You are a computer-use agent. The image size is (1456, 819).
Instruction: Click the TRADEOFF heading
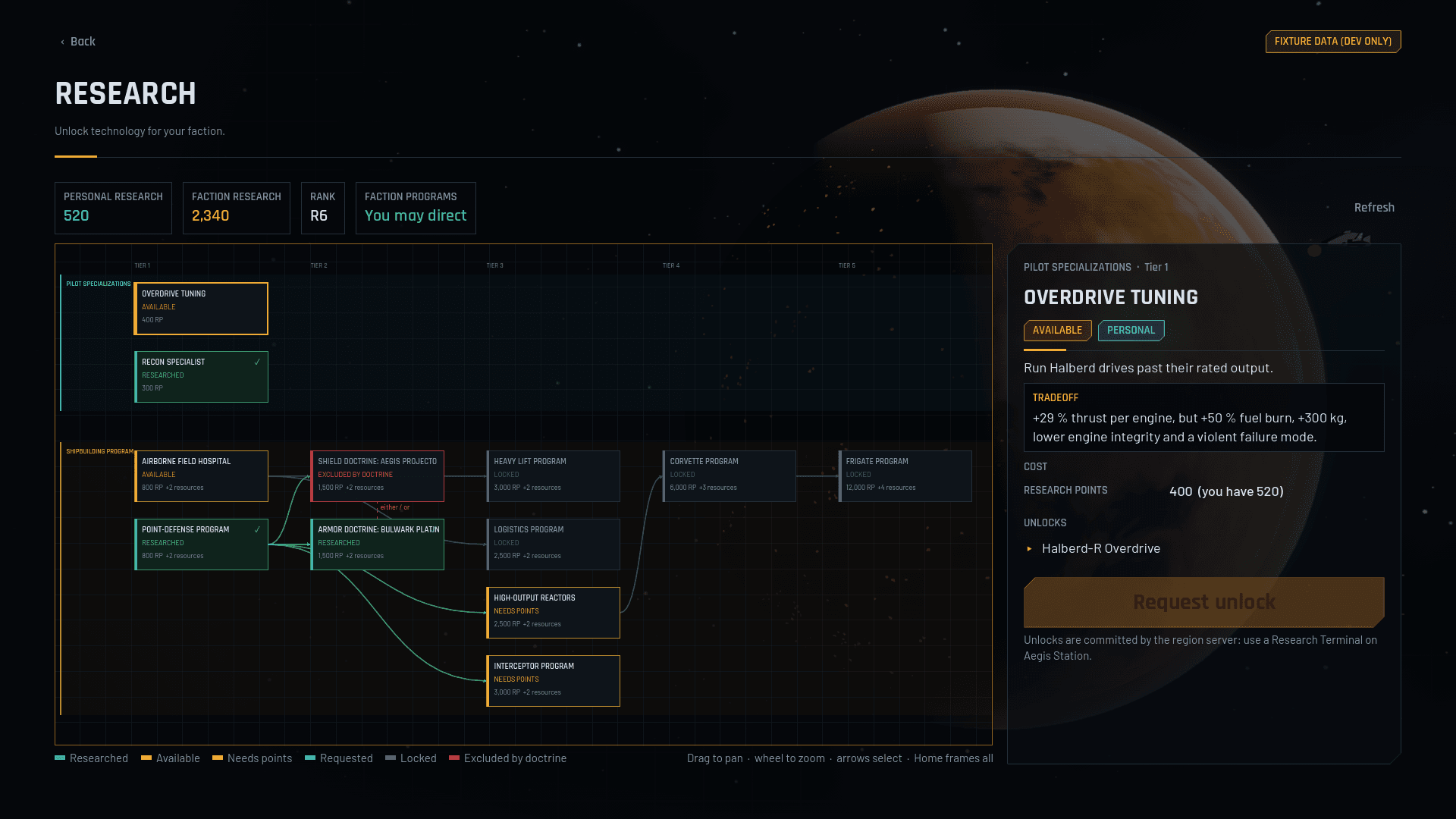tap(1055, 398)
